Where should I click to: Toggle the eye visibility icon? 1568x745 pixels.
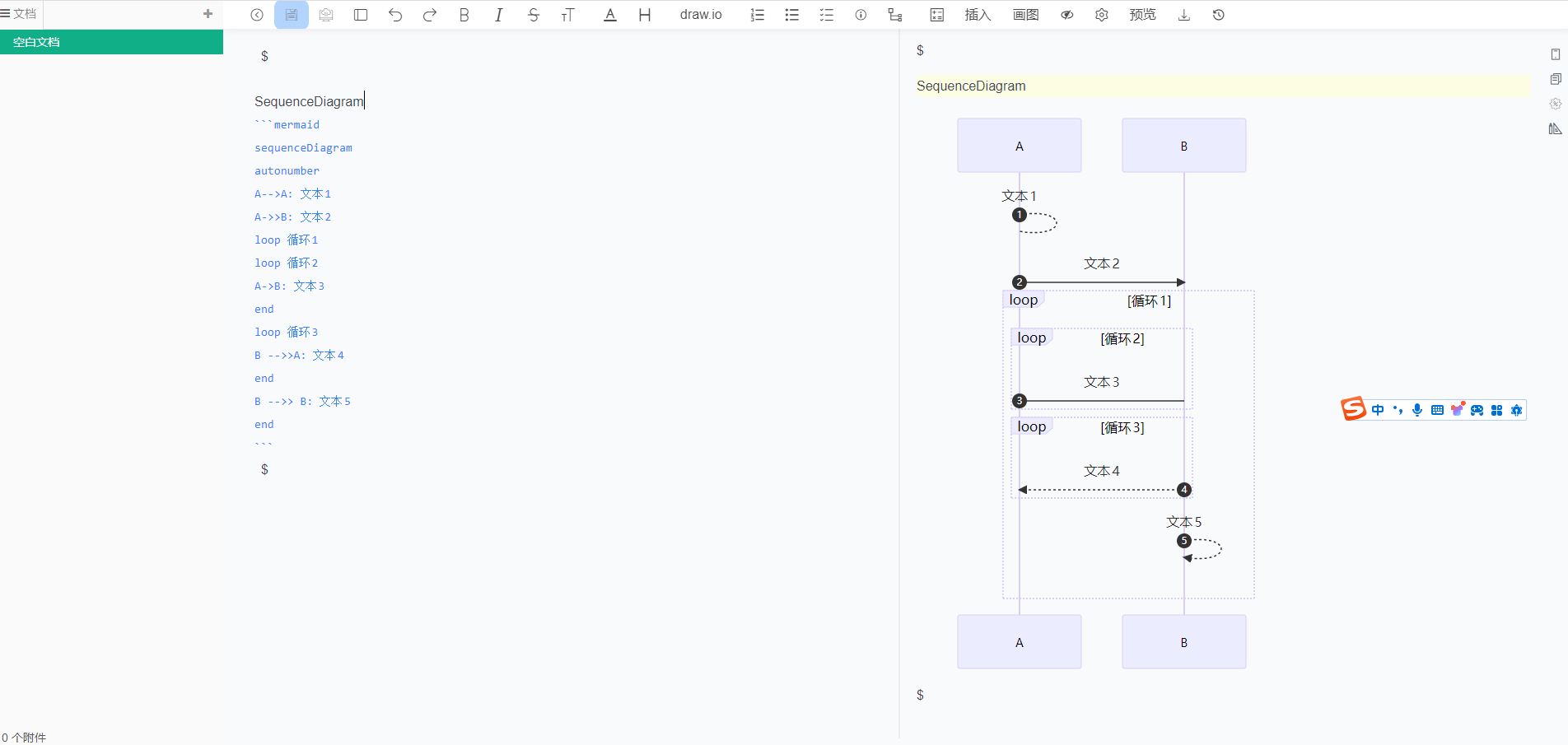click(x=1067, y=15)
